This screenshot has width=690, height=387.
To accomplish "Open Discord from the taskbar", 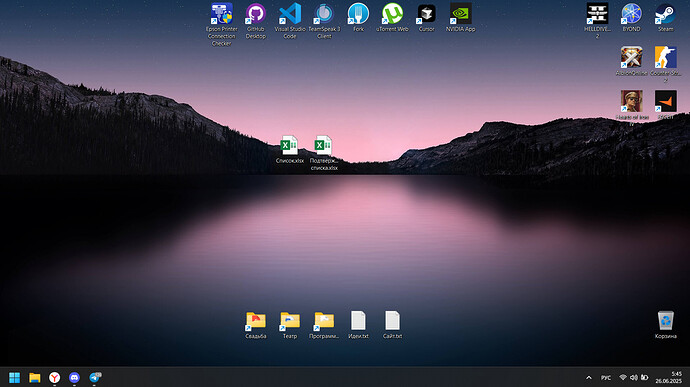I will point(74,378).
